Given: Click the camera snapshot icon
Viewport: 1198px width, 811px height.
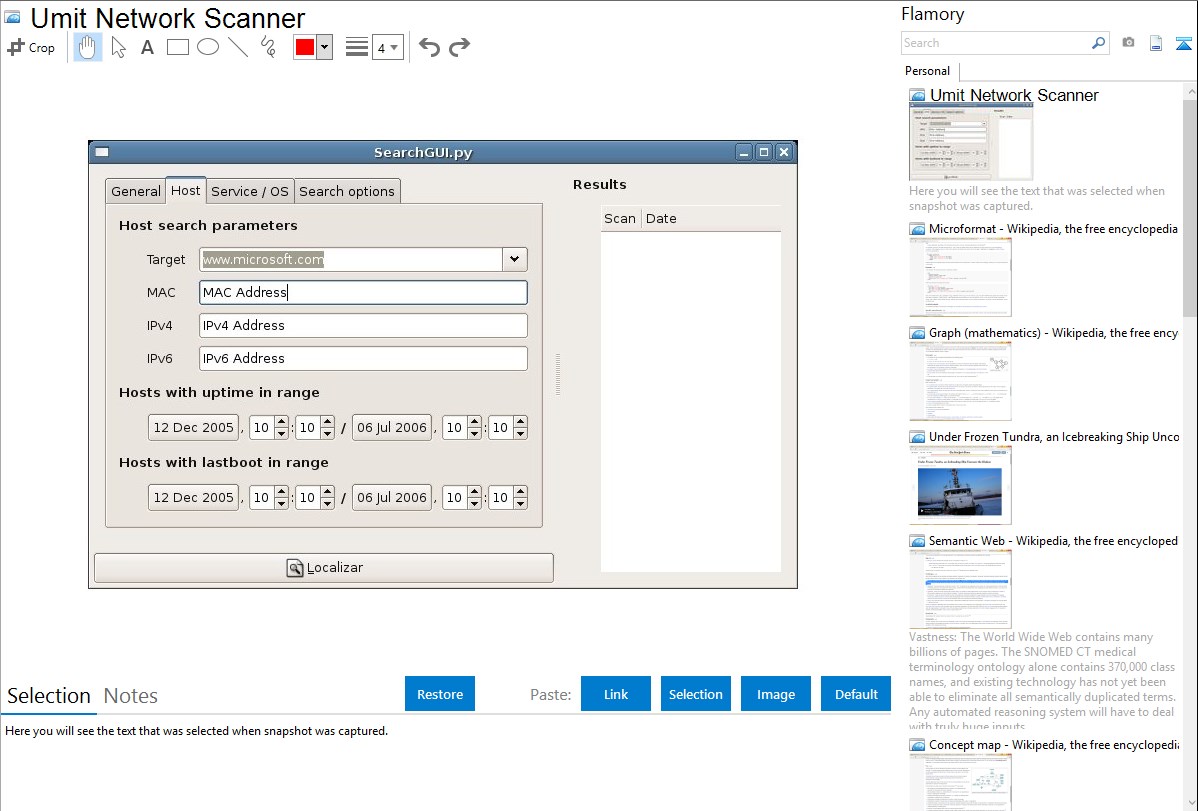Looking at the screenshot, I should pos(1128,43).
